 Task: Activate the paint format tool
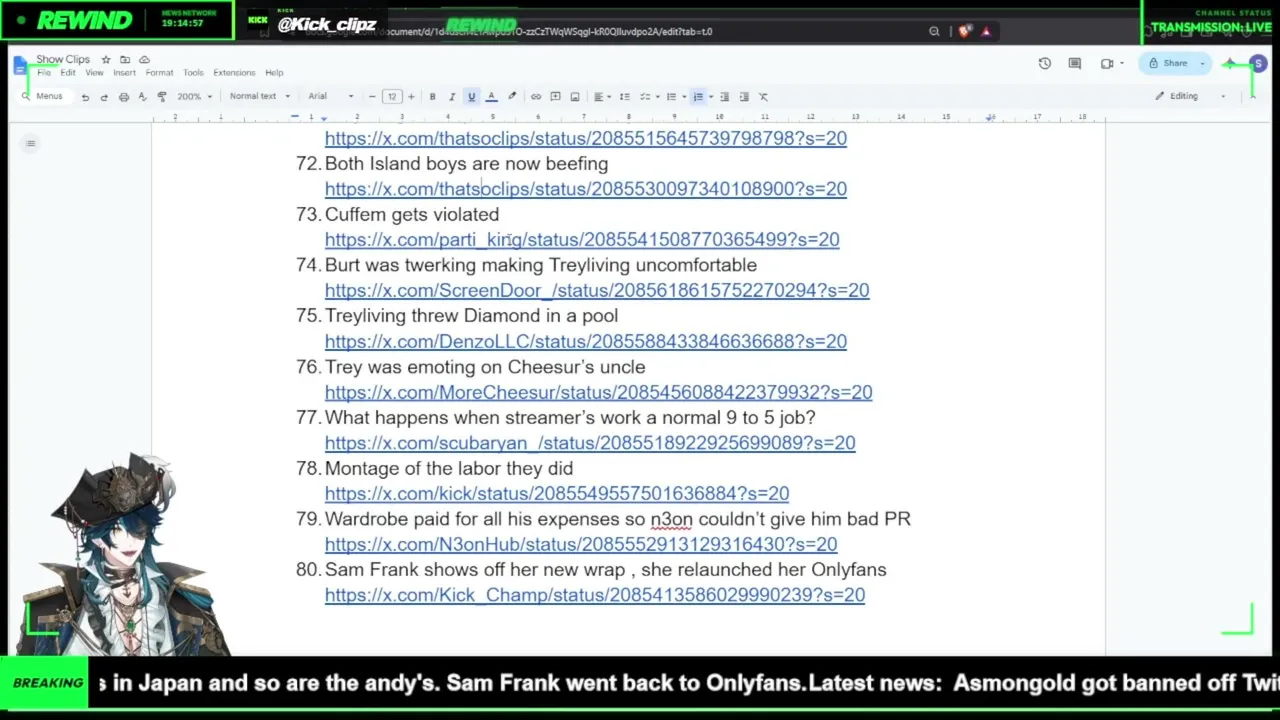(x=162, y=97)
